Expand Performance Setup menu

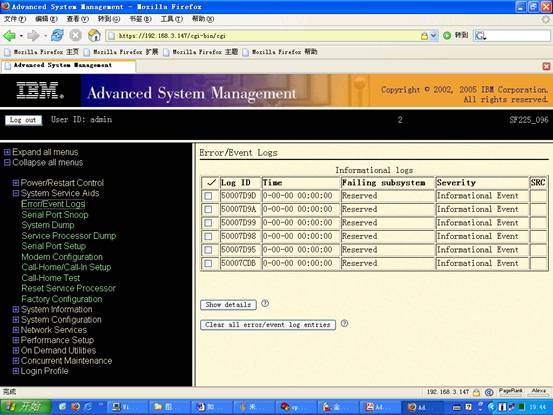coord(16,340)
